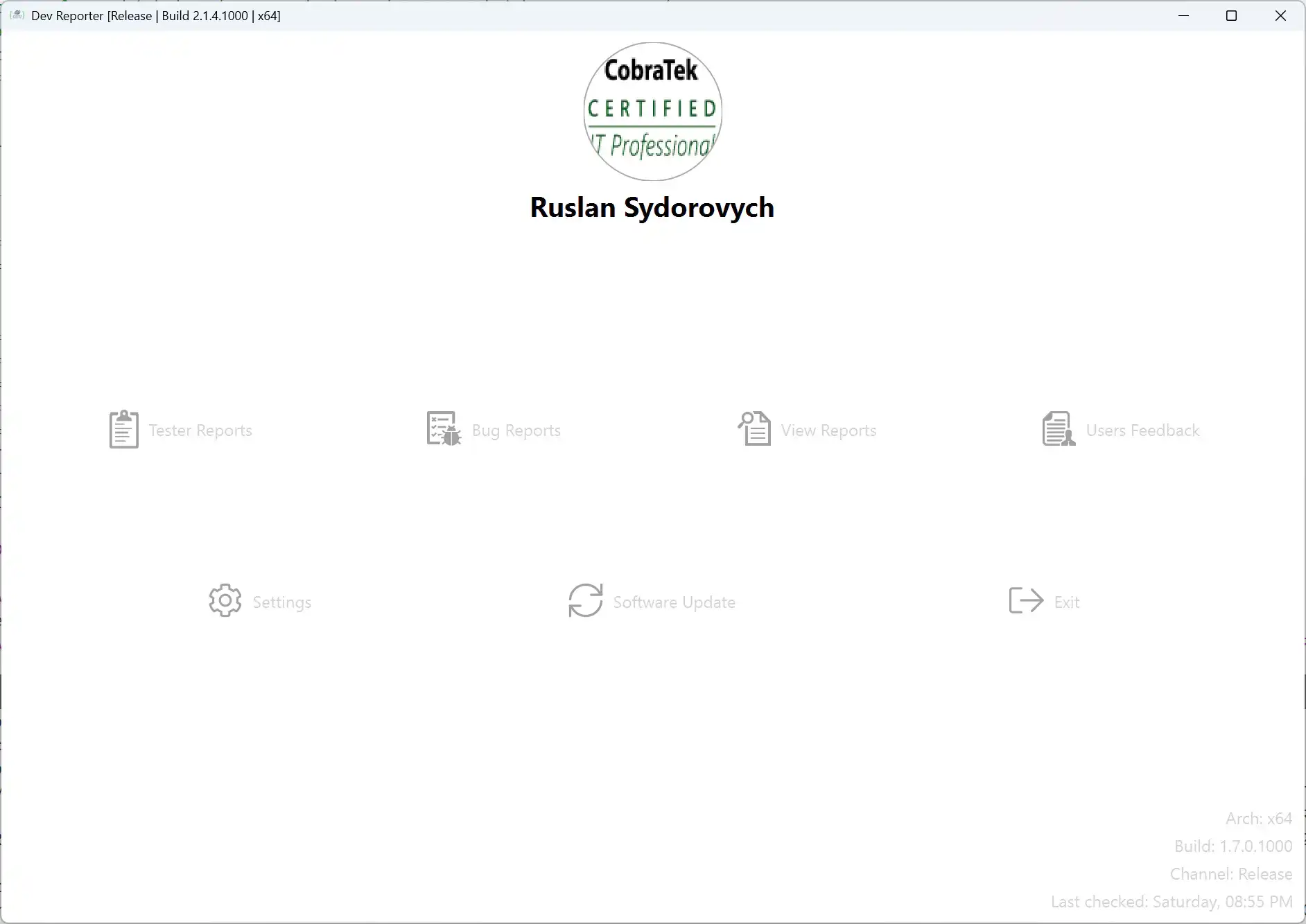
Task: Click the Ruslan Sydorovych user name
Action: (652, 207)
